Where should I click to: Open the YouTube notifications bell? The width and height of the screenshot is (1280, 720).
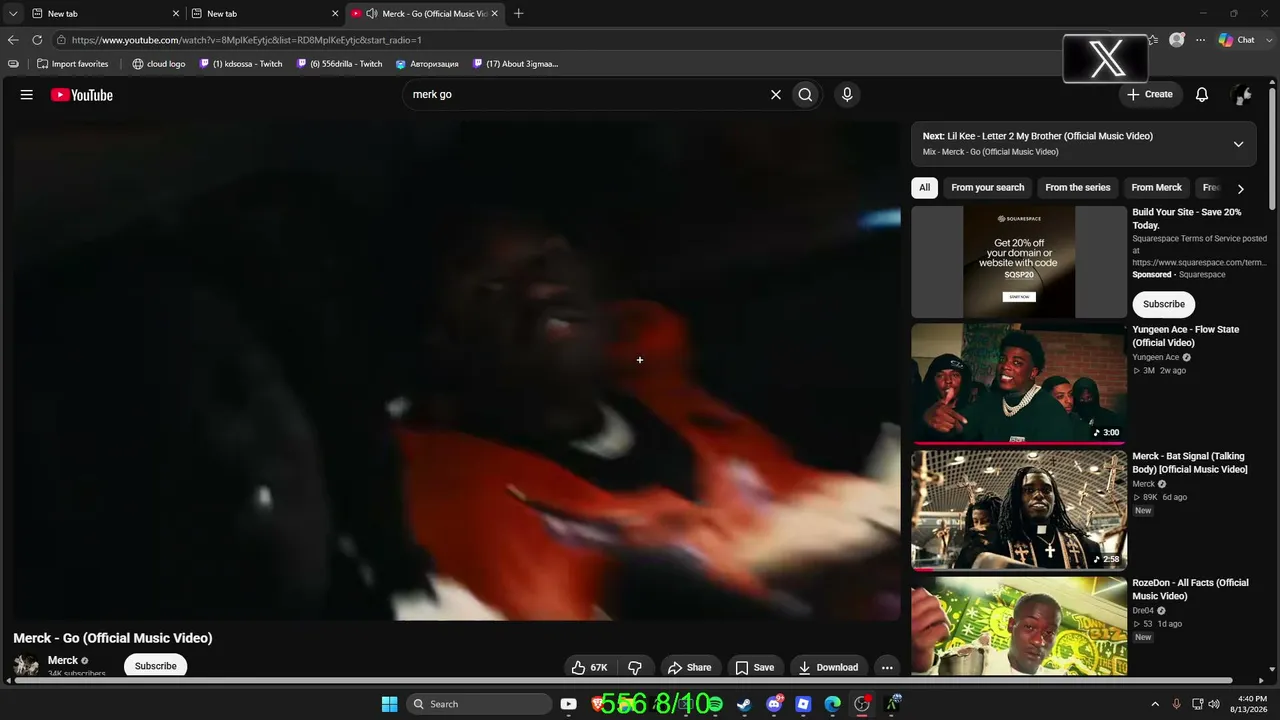coord(1202,95)
